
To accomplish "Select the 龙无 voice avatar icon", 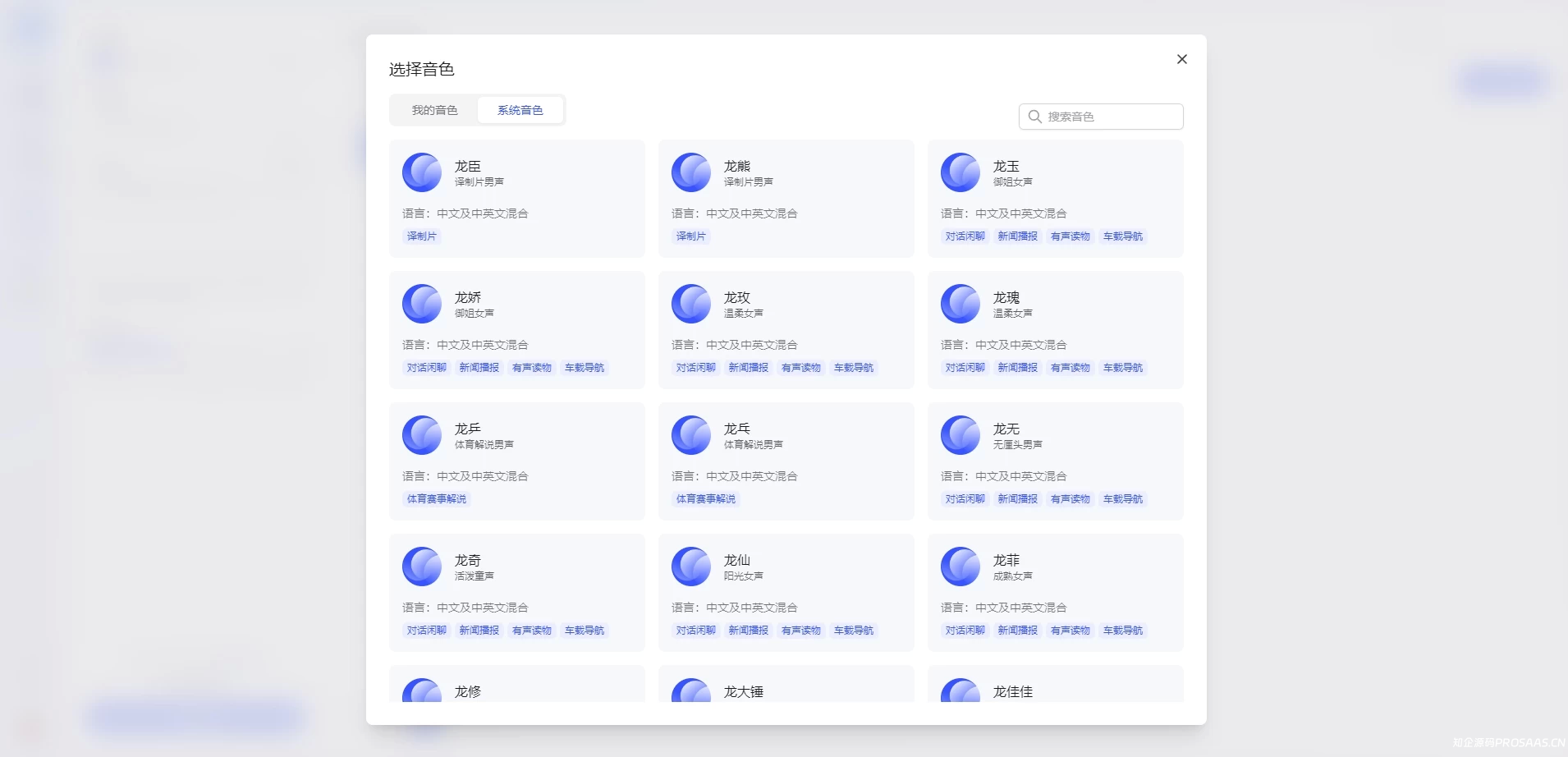I will point(961,435).
